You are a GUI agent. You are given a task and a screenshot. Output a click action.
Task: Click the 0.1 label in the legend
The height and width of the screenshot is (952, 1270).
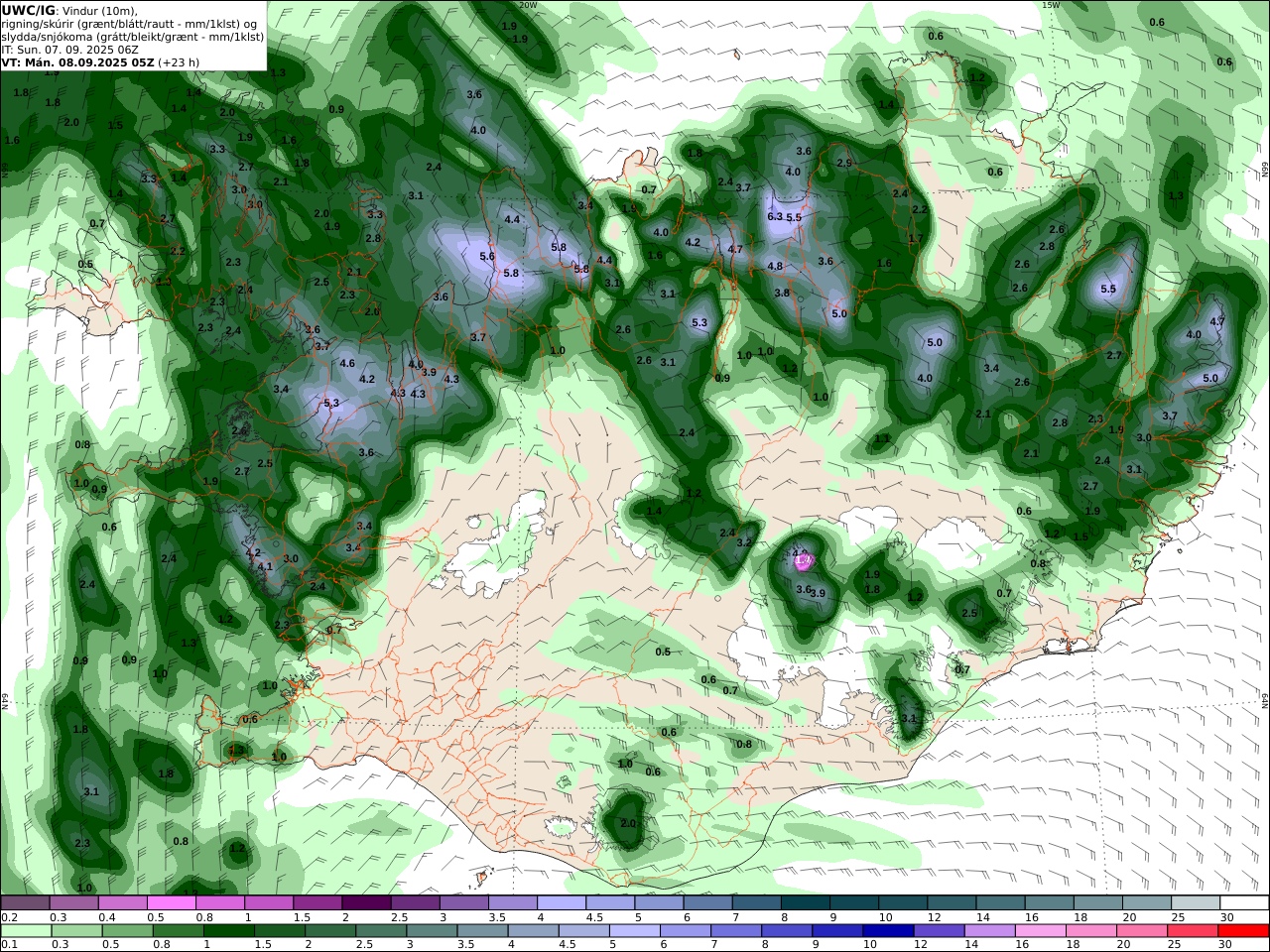(x=9, y=945)
